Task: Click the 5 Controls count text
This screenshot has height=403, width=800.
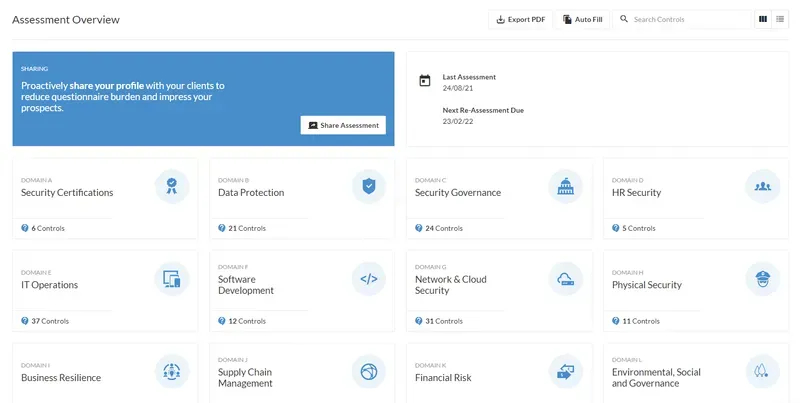Action: pyautogui.click(x=639, y=228)
